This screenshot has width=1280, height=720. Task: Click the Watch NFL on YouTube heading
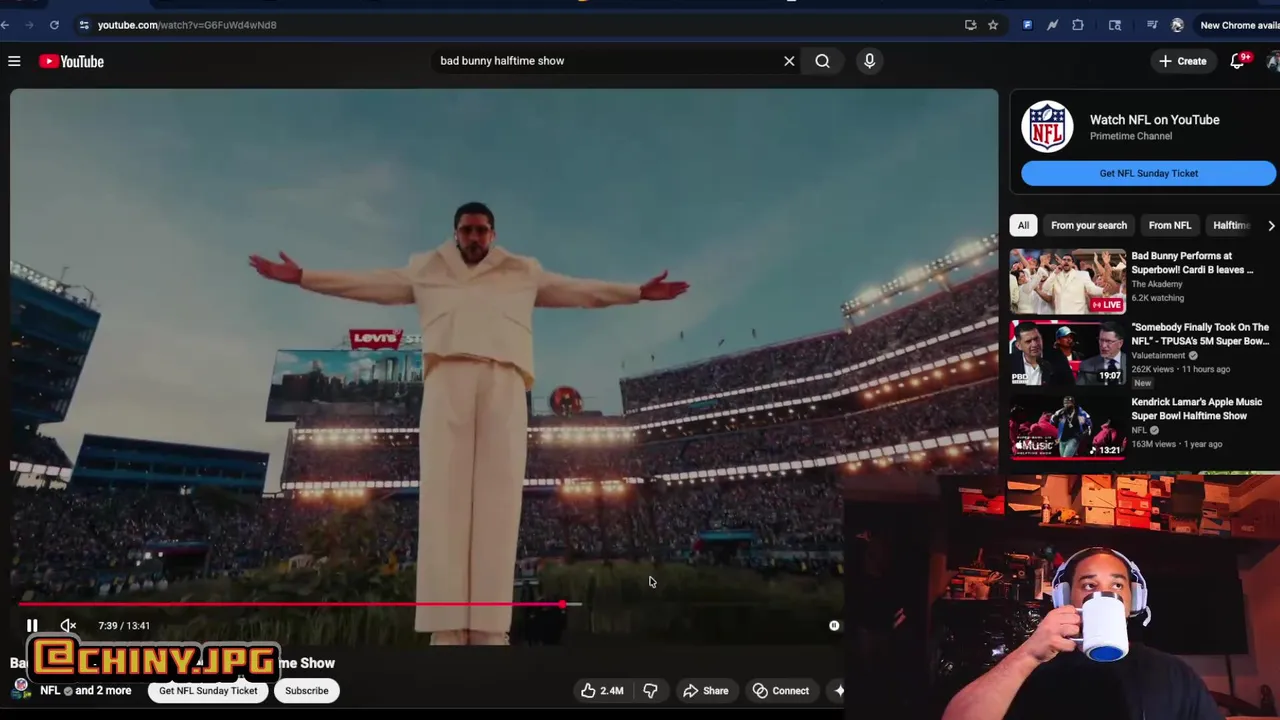pos(1154,120)
